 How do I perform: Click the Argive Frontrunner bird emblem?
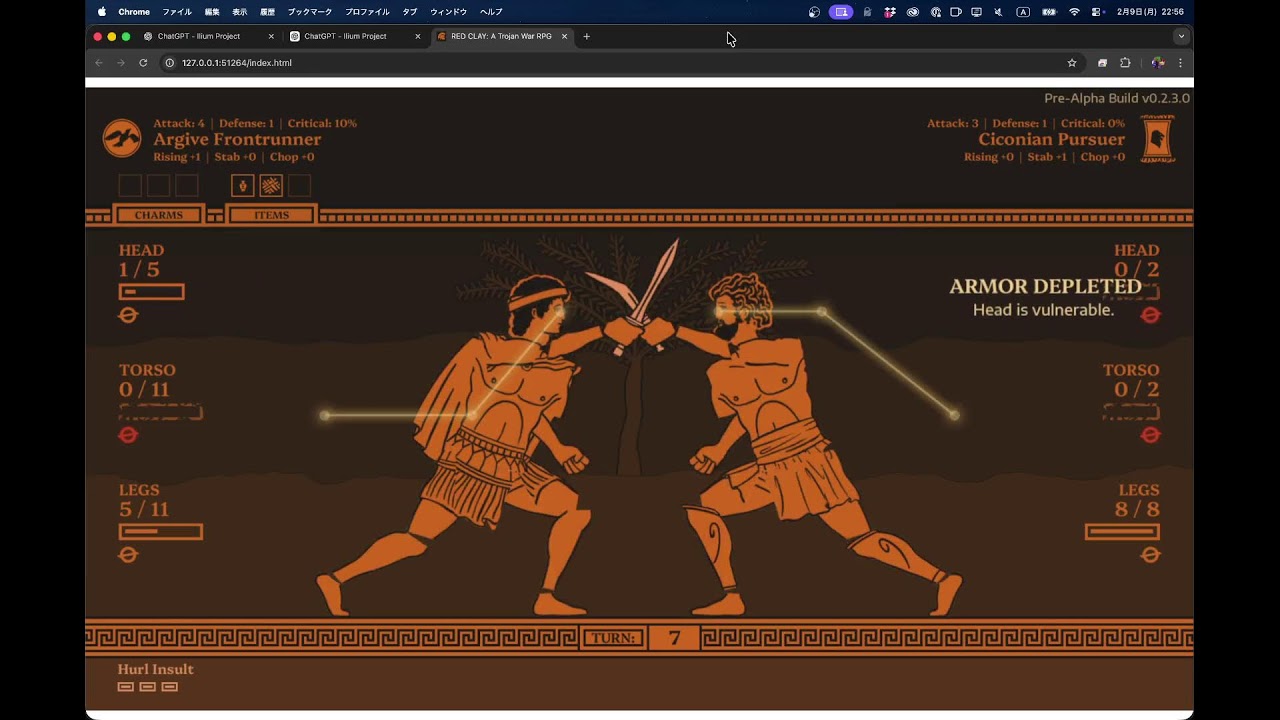point(122,139)
